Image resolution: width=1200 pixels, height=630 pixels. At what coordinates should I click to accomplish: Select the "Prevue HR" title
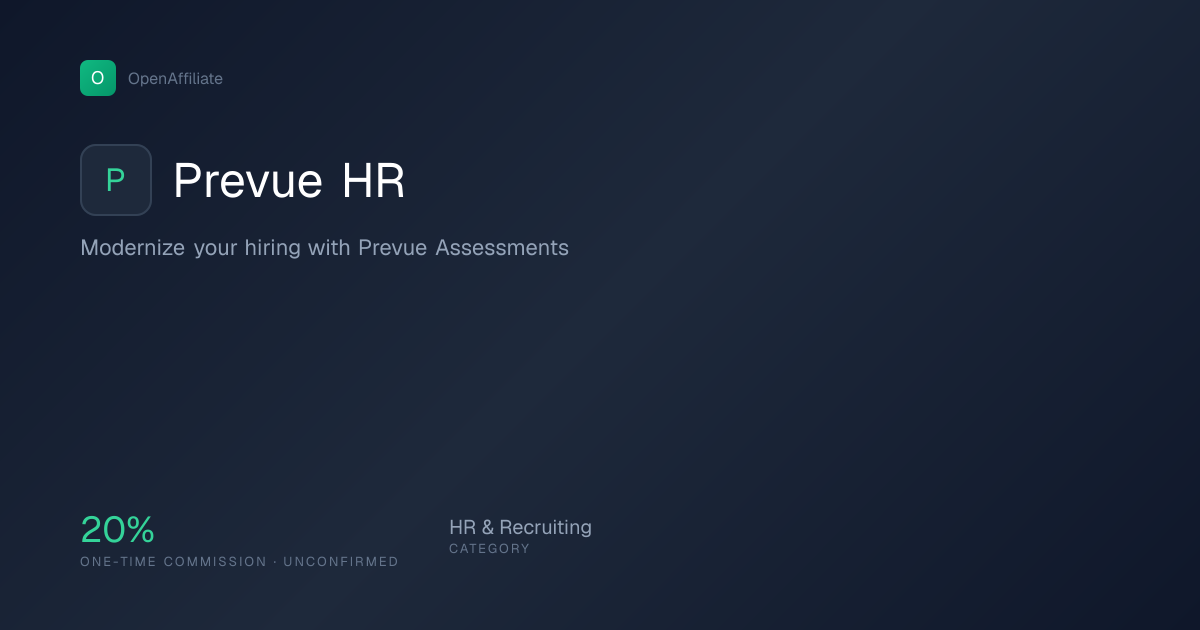(x=289, y=181)
